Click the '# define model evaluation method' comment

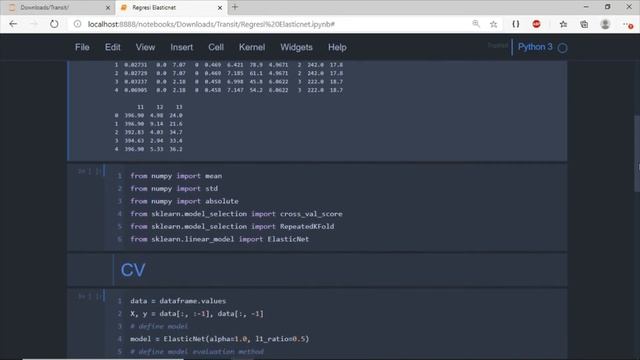(x=197, y=351)
